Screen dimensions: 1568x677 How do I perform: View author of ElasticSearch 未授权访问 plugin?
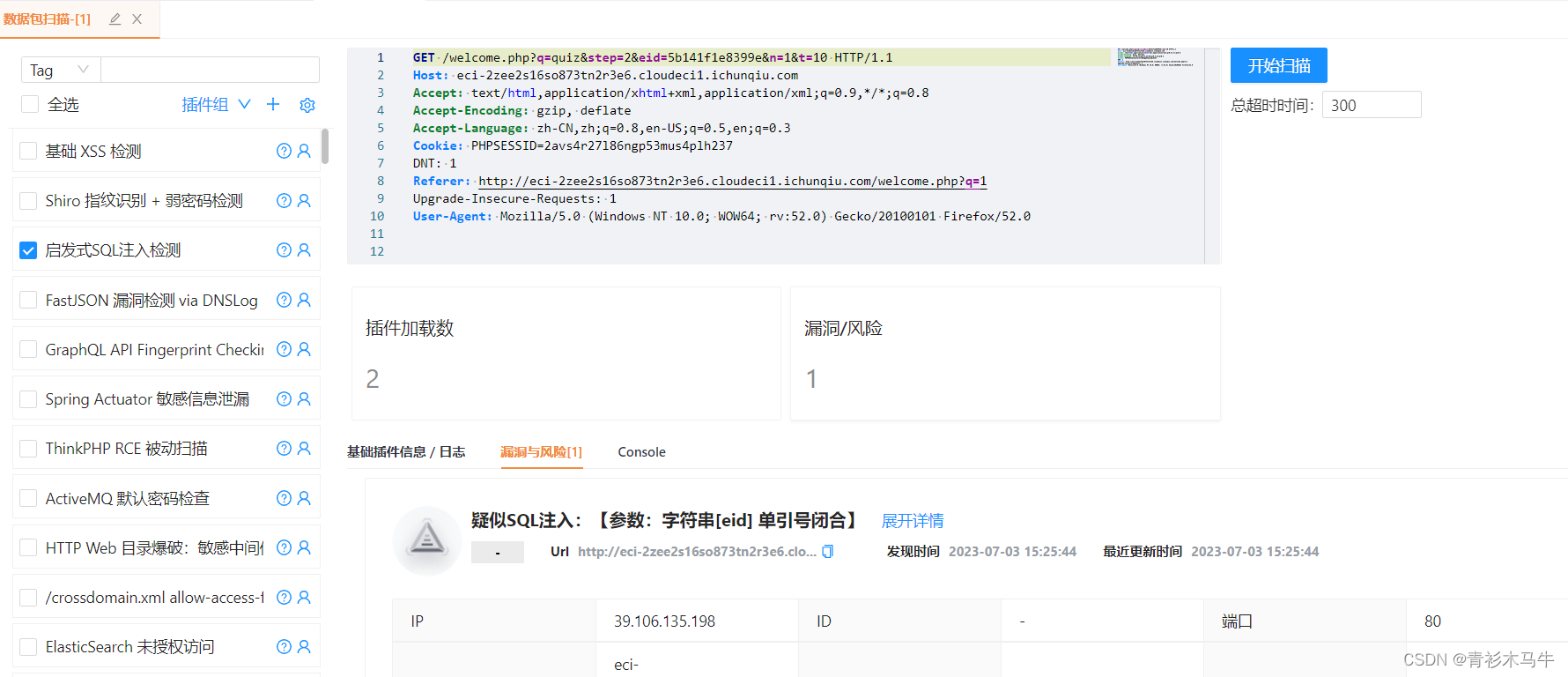pos(305,646)
